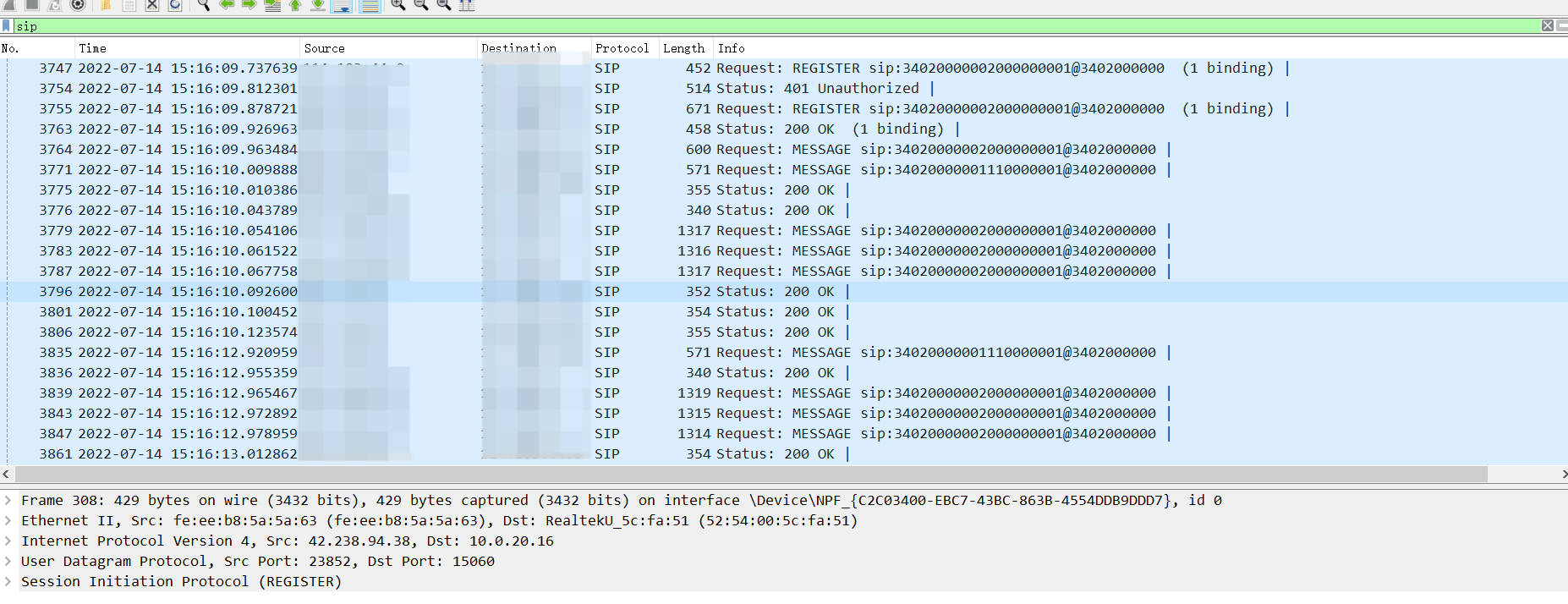Image resolution: width=1568 pixels, height=604 pixels.
Task: Select packet 3801 with length 354
Action: coord(784,311)
